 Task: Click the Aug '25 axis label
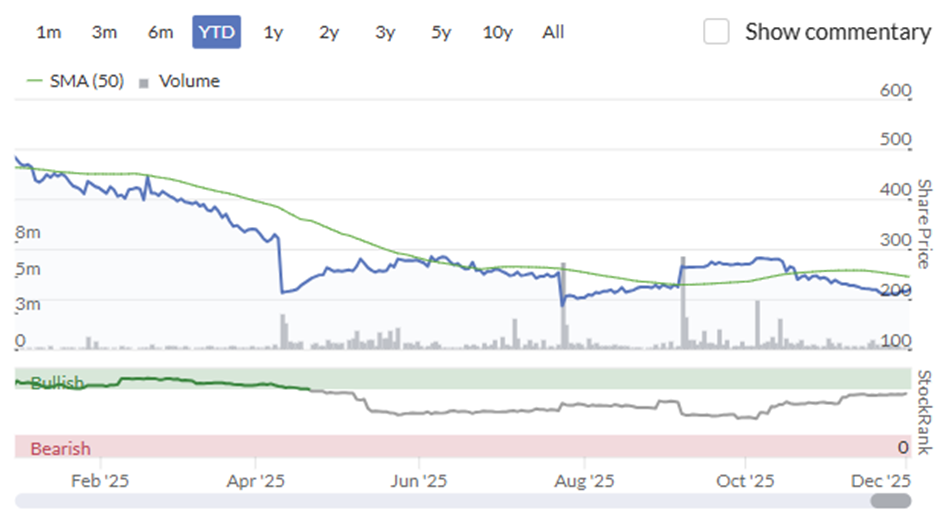pyautogui.click(x=584, y=481)
